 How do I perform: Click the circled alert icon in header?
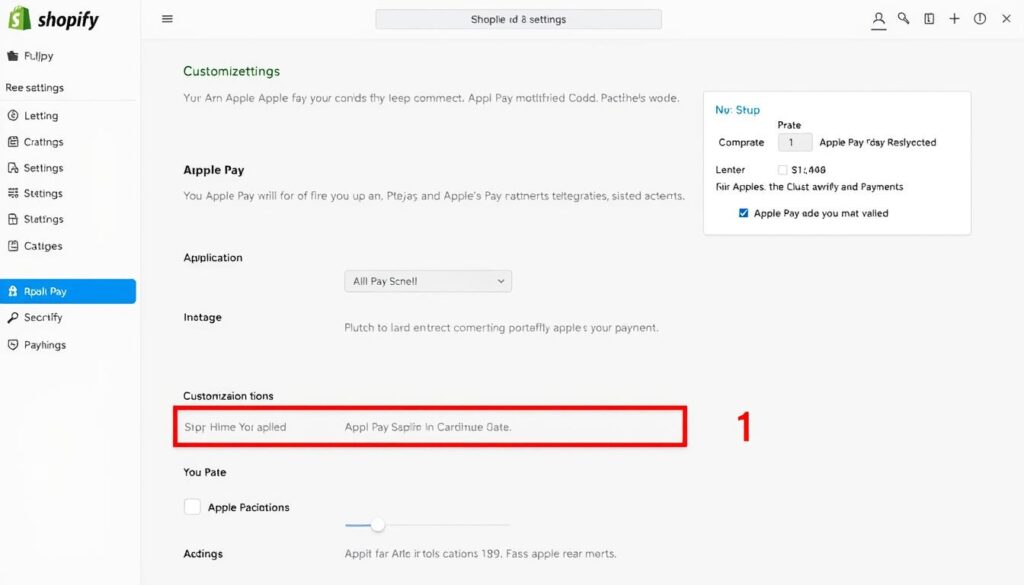[979, 19]
